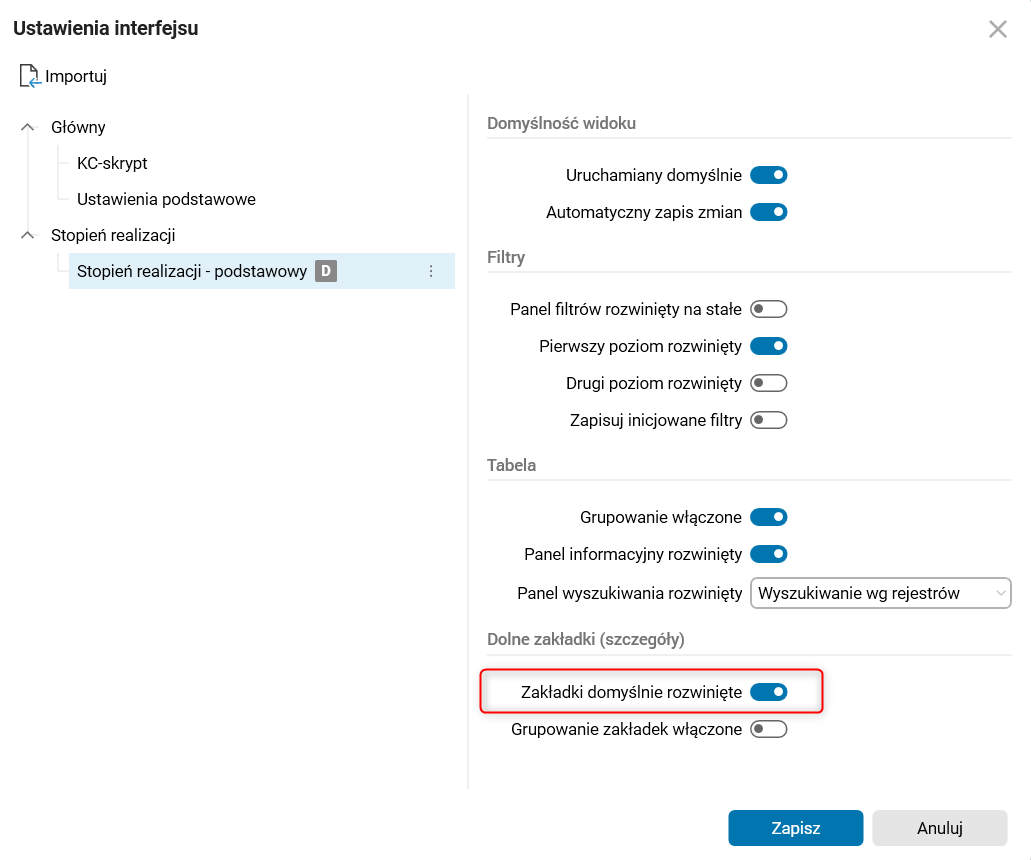Turn off Zakładki domyślnie rozwinięte
Viewport: 1031px width, 860px height.
pyautogui.click(x=768, y=692)
